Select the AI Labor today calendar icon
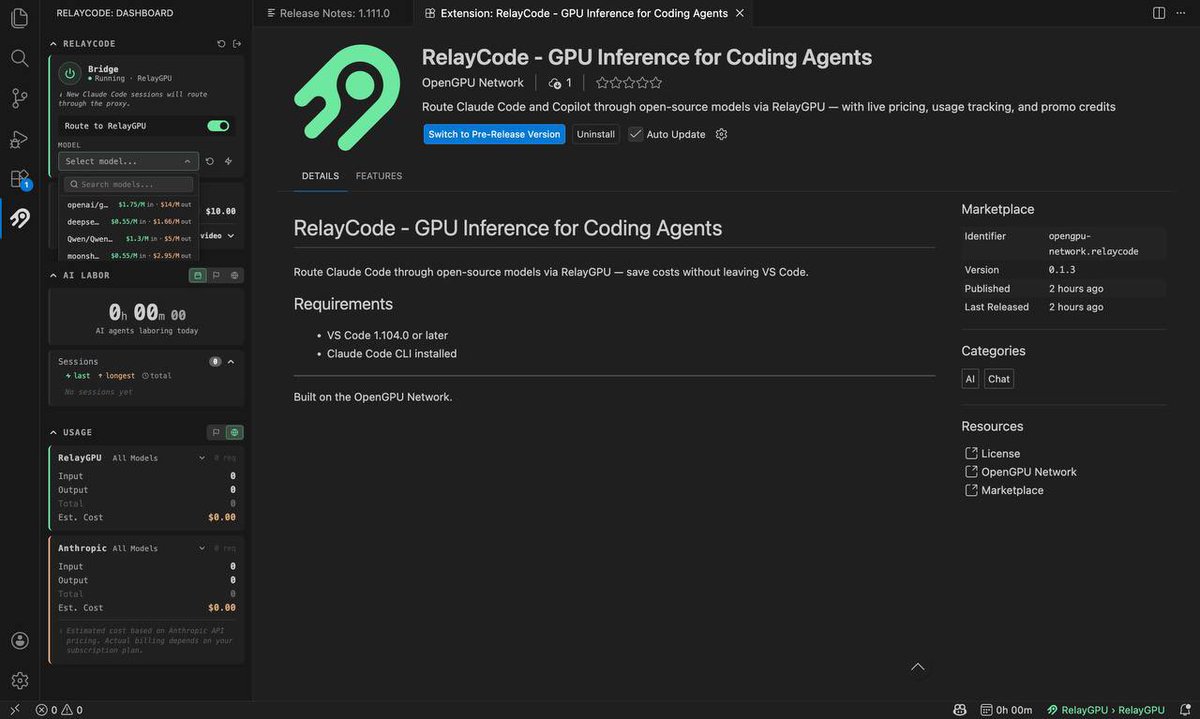Viewport: 1200px width, 719px height. point(198,275)
